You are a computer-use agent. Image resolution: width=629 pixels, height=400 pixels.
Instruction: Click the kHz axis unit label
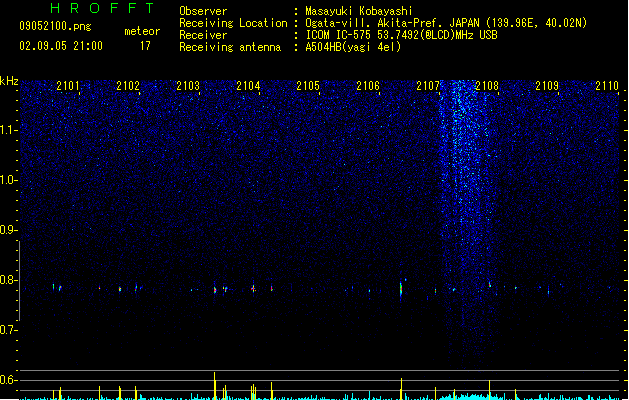pyautogui.click(x=9, y=81)
